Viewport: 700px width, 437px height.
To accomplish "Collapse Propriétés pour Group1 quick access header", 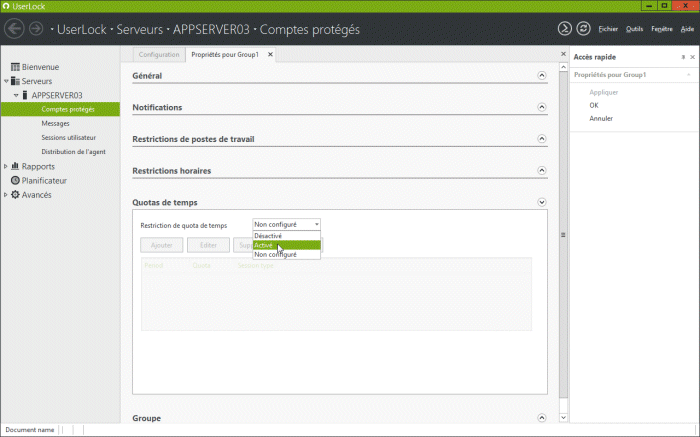I will 688,75.
